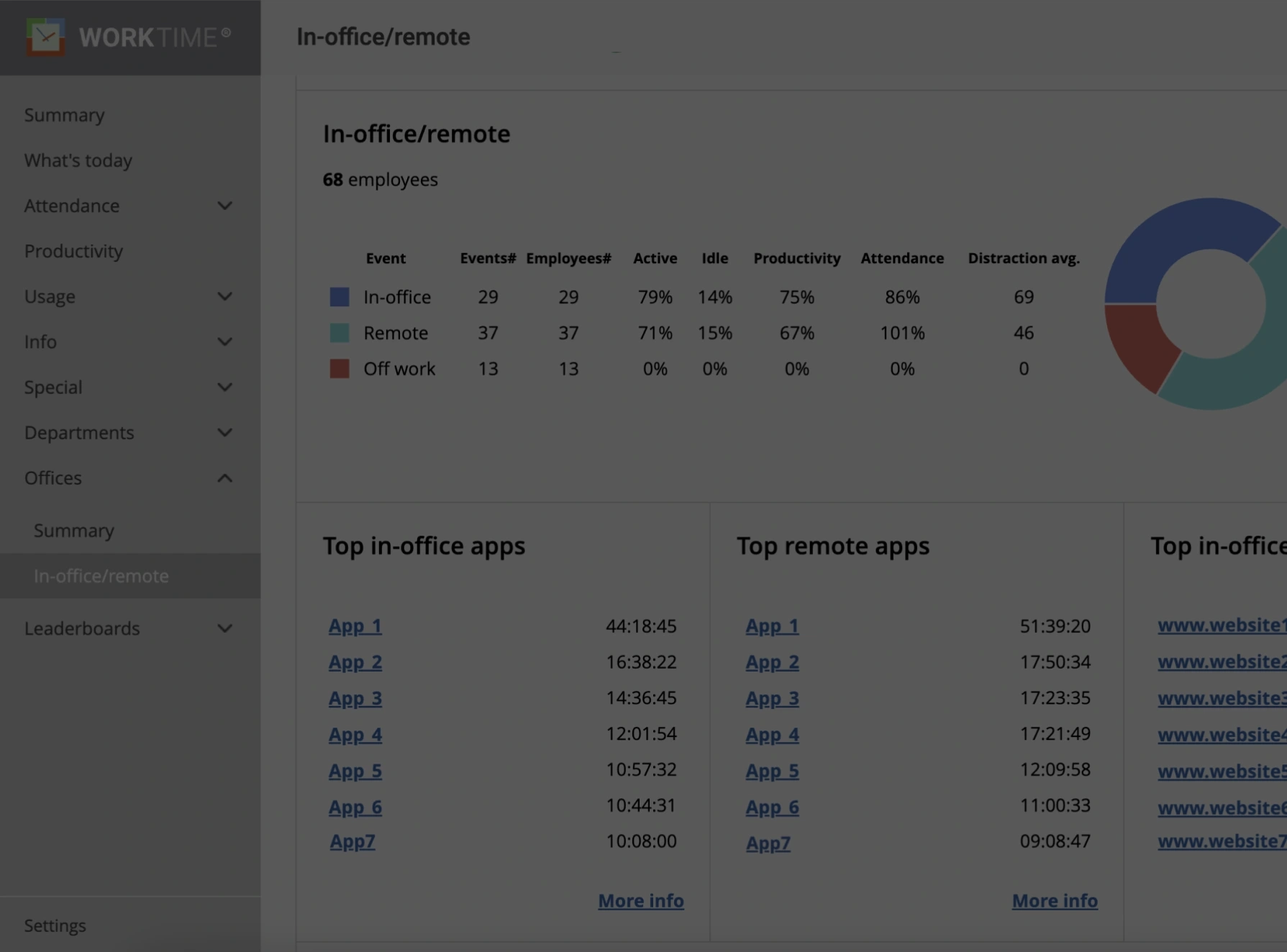Click the Events# column header
This screenshot has height=952, width=1287.
488,258
